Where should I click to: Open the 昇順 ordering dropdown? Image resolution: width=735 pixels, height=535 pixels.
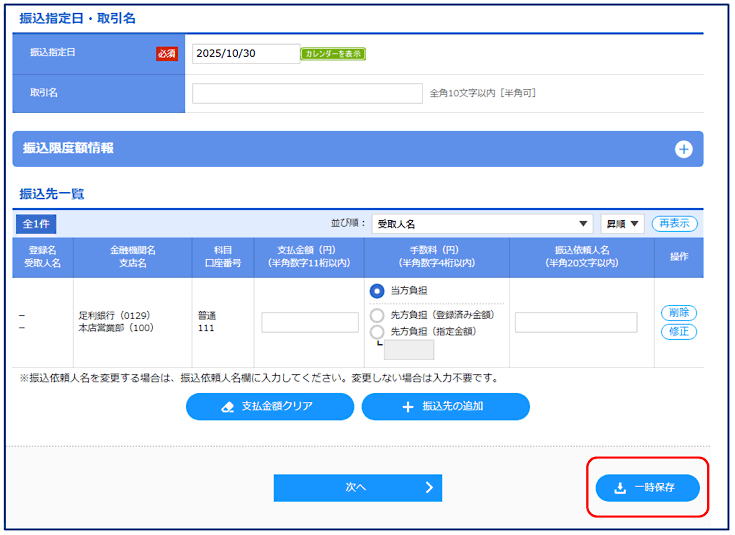point(622,224)
